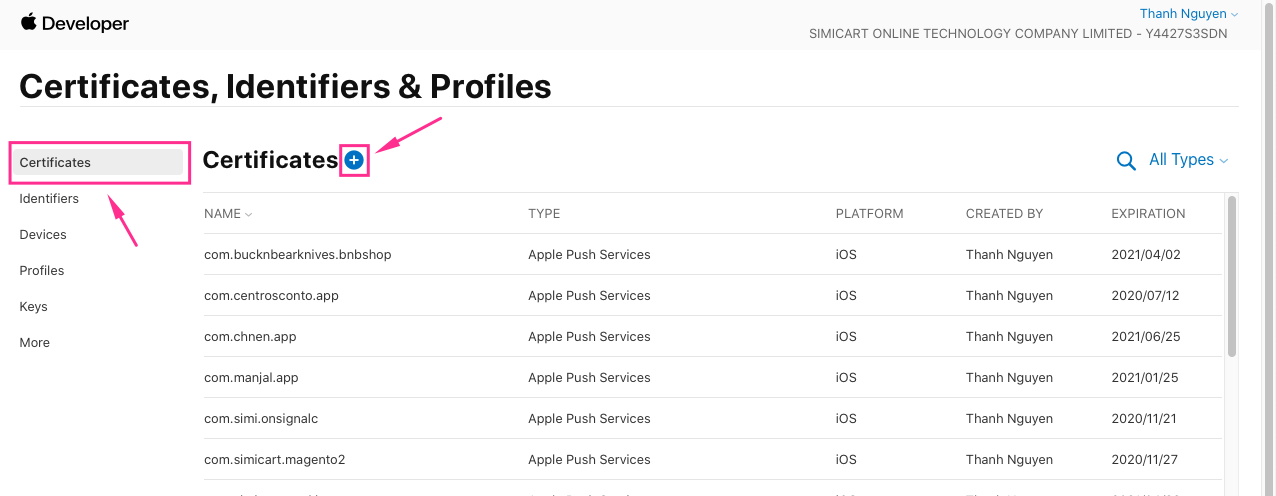
Task: Open the All Types filter dropdown
Action: click(1188, 160)
